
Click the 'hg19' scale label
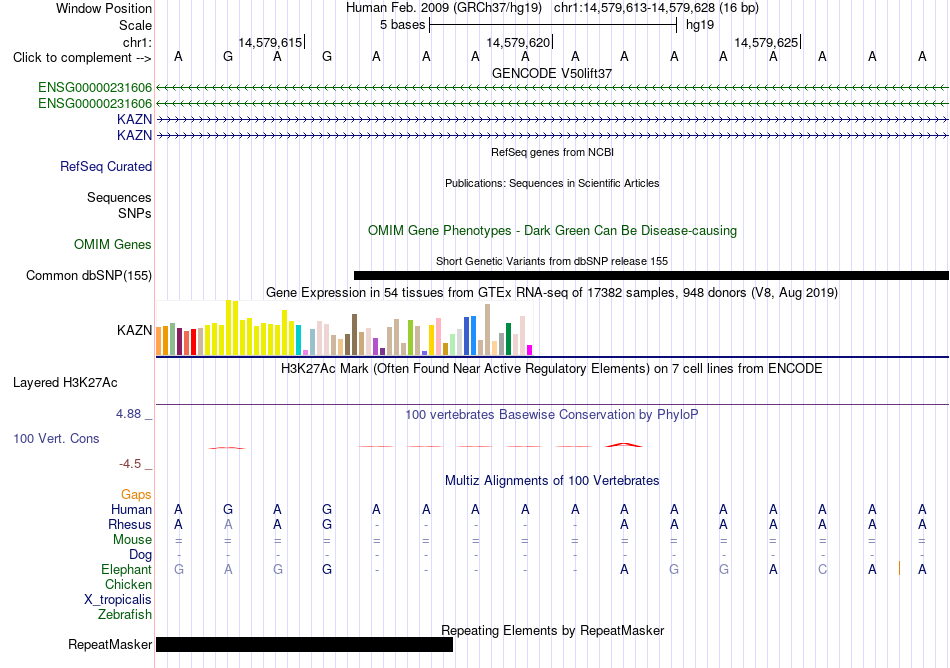[x=700, y=25]
